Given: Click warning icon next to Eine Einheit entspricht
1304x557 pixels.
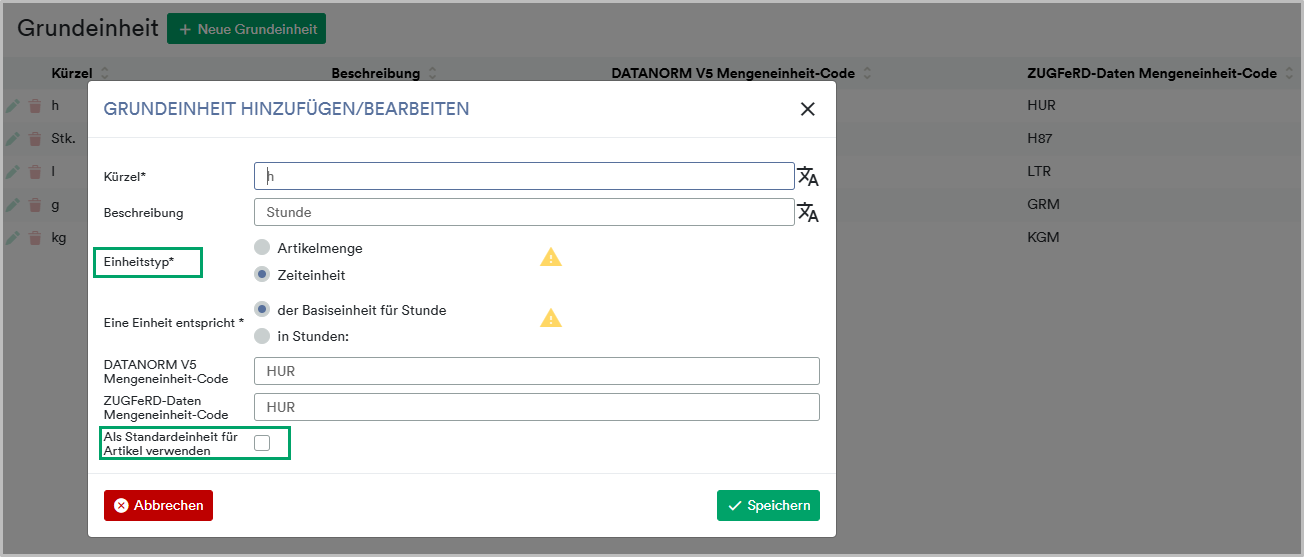Looking at the screenshot, I should [551, 318].
